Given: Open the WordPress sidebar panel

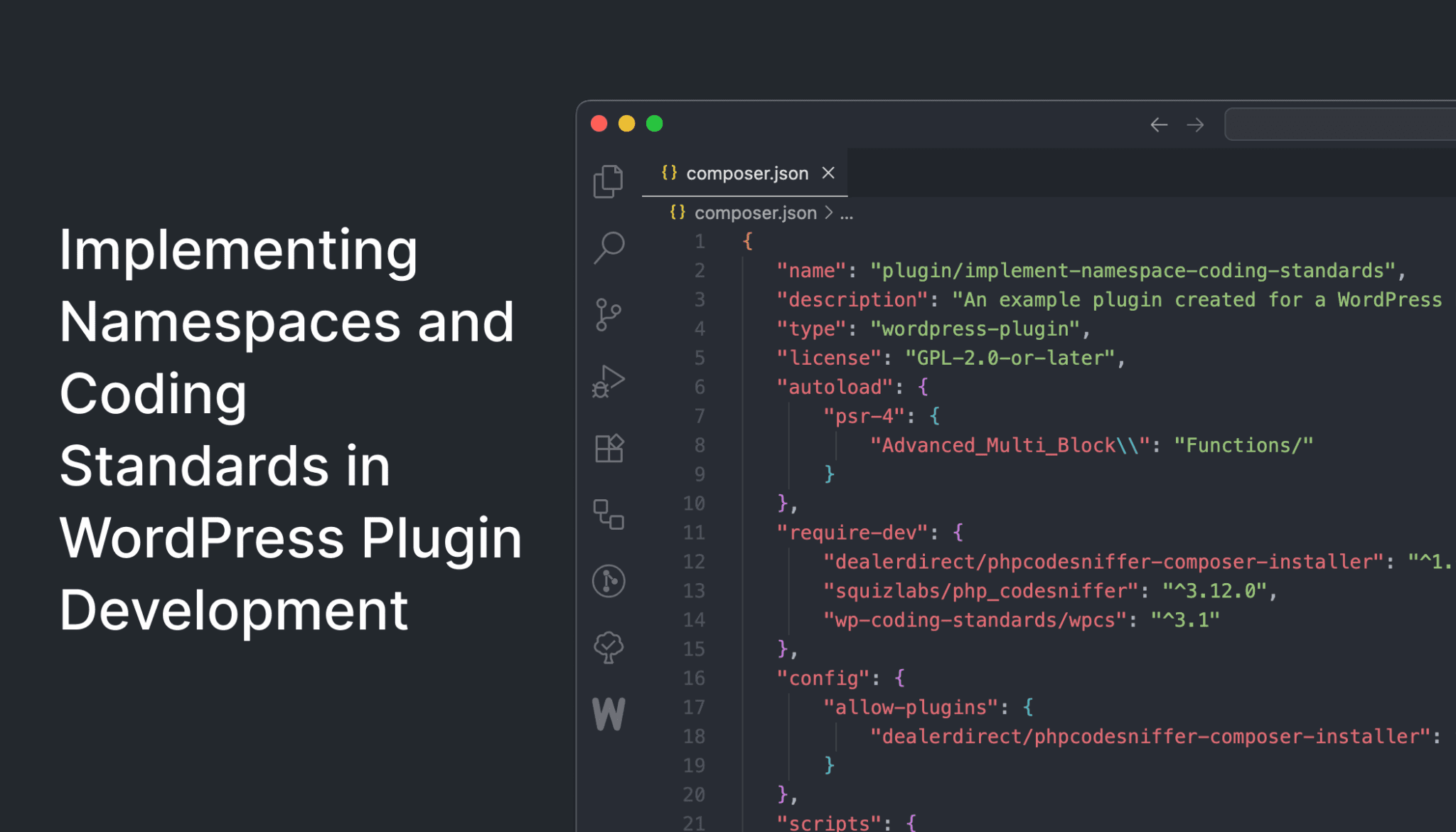Looking at the screenshot, I should [608, 713].
